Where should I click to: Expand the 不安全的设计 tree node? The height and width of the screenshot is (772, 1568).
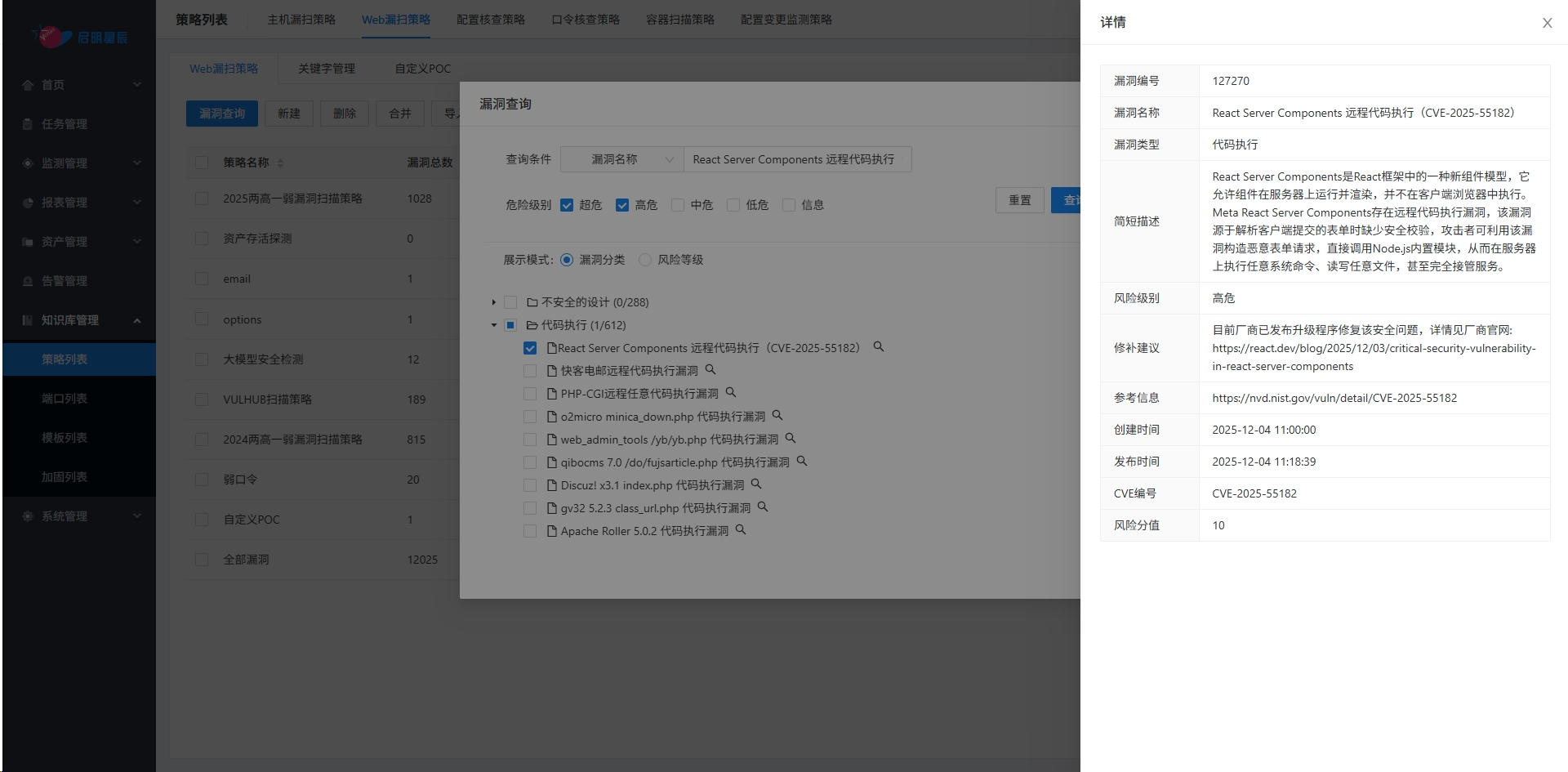point(493,301)
